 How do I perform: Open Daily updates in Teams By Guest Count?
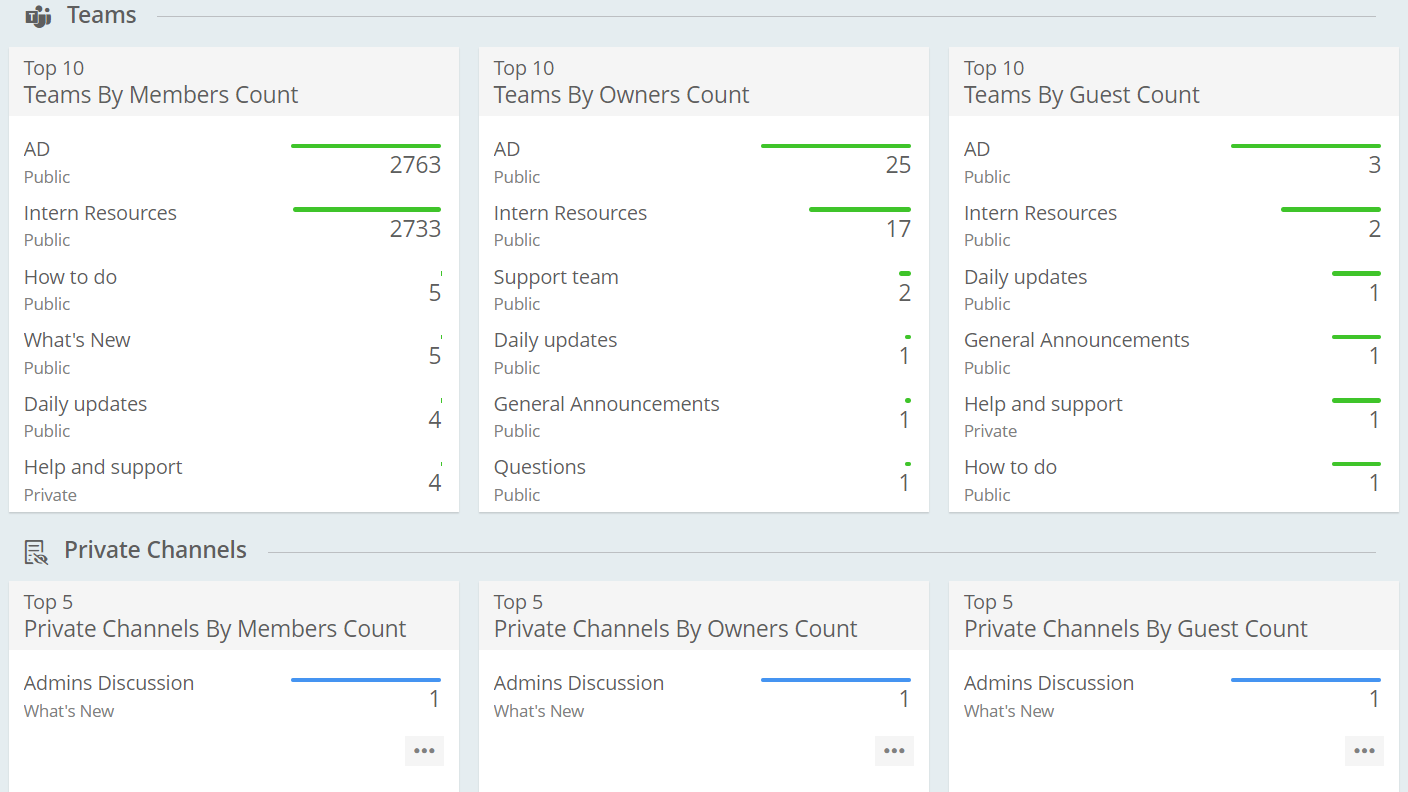click(x=1025, y=277)
